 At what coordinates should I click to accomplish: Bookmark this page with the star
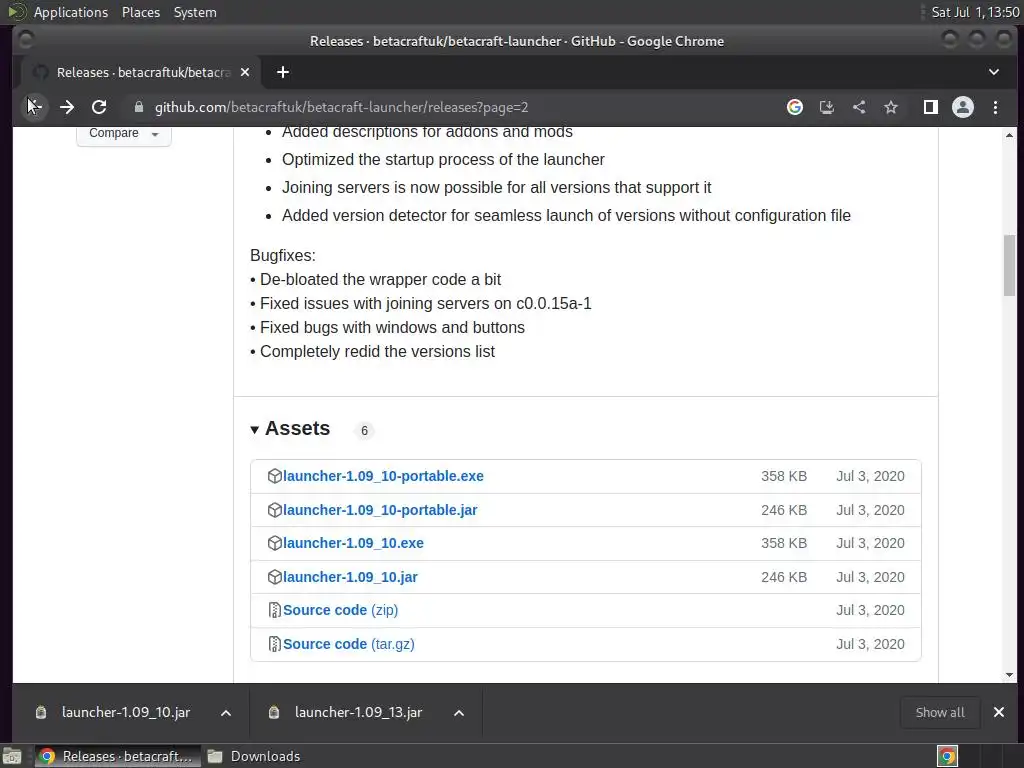click(x=891, y=107)
